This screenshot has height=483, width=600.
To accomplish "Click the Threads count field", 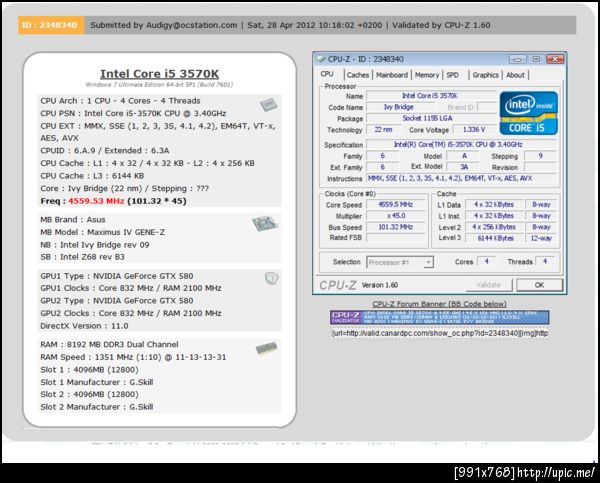I will click(x=545, y=261).
